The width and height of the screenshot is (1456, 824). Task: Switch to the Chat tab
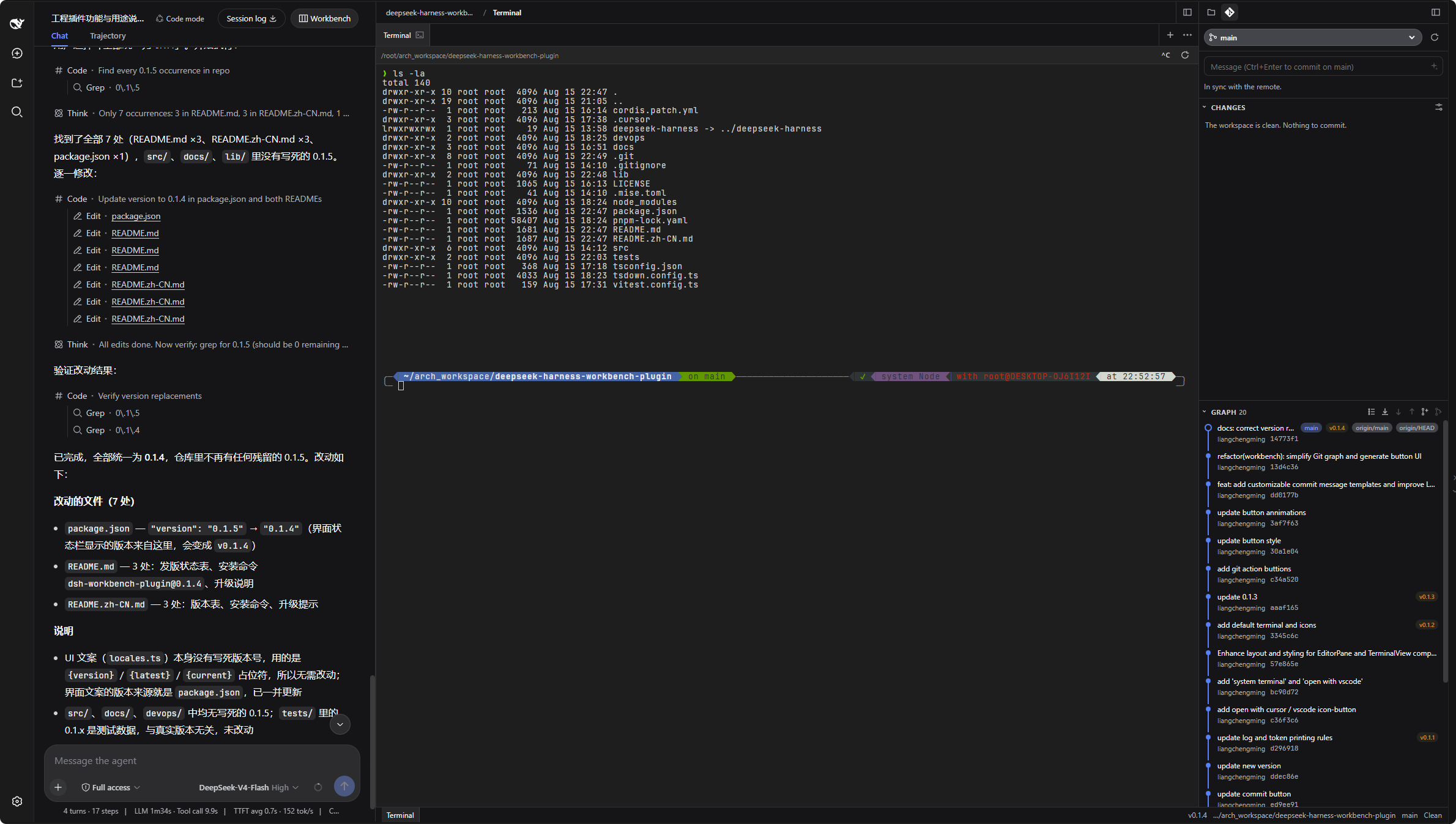59,35
